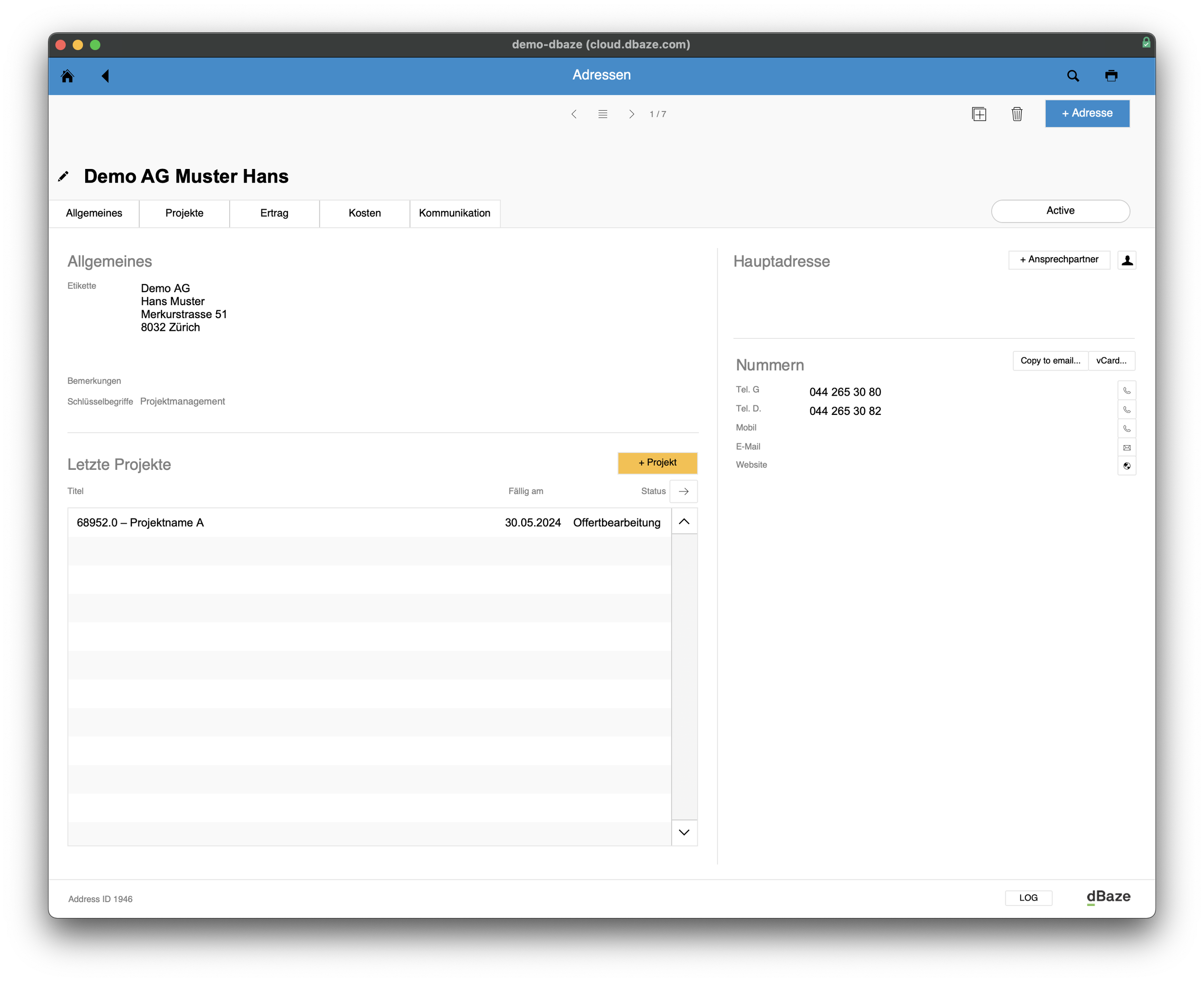Go to the home screen icon
The height and width of the screenshot is (982, 1204).
point(67,76)
